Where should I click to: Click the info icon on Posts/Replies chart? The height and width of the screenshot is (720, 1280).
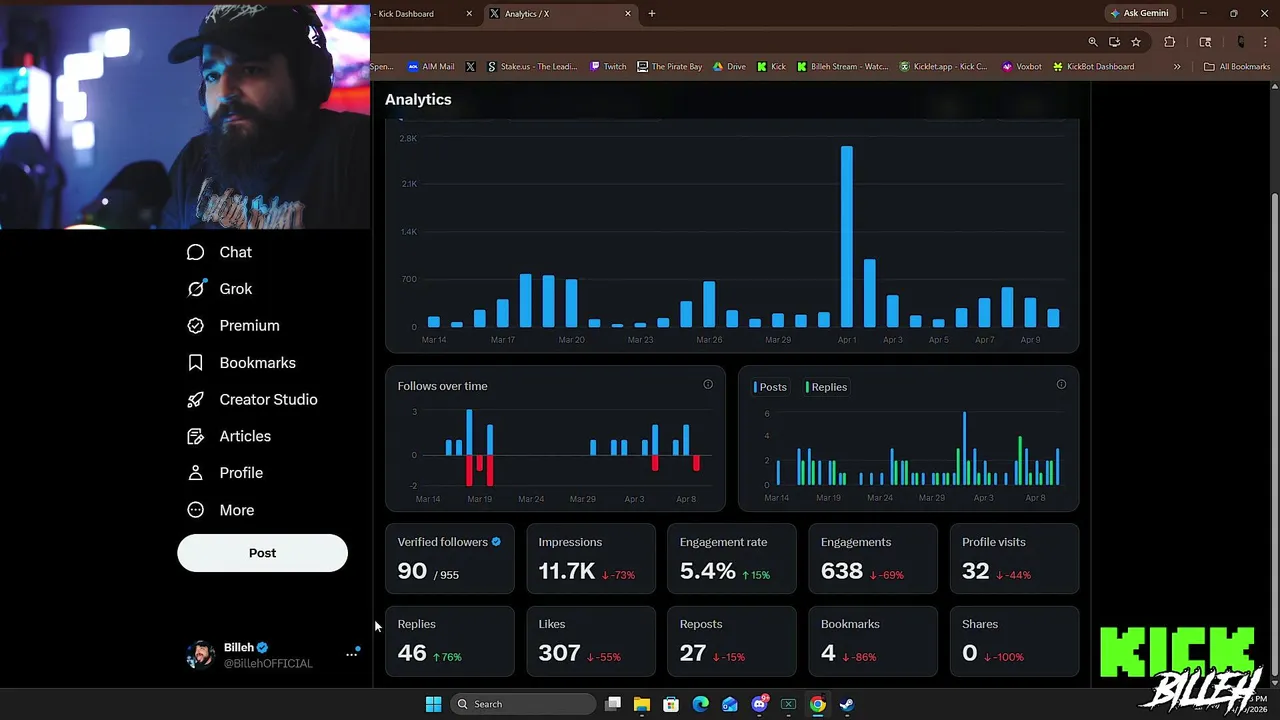coord(1061,384)
